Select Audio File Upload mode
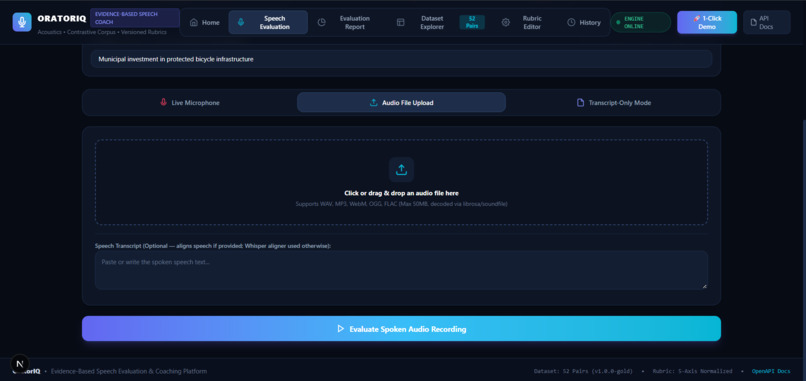The height and width of the screenshot is (381, 806). (x=401, y=103)
